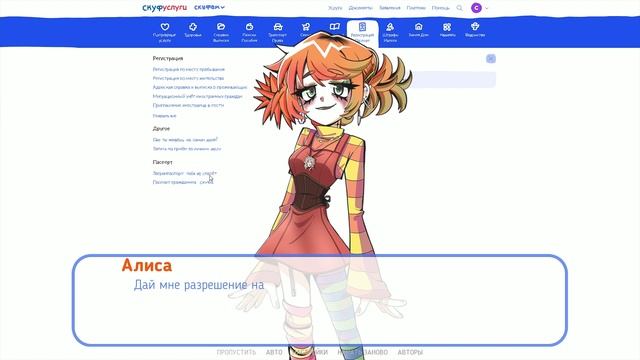This screenshot has width=640, height=360.
Task: Open the Health category cross icon
Action: (x=193, y=27)
